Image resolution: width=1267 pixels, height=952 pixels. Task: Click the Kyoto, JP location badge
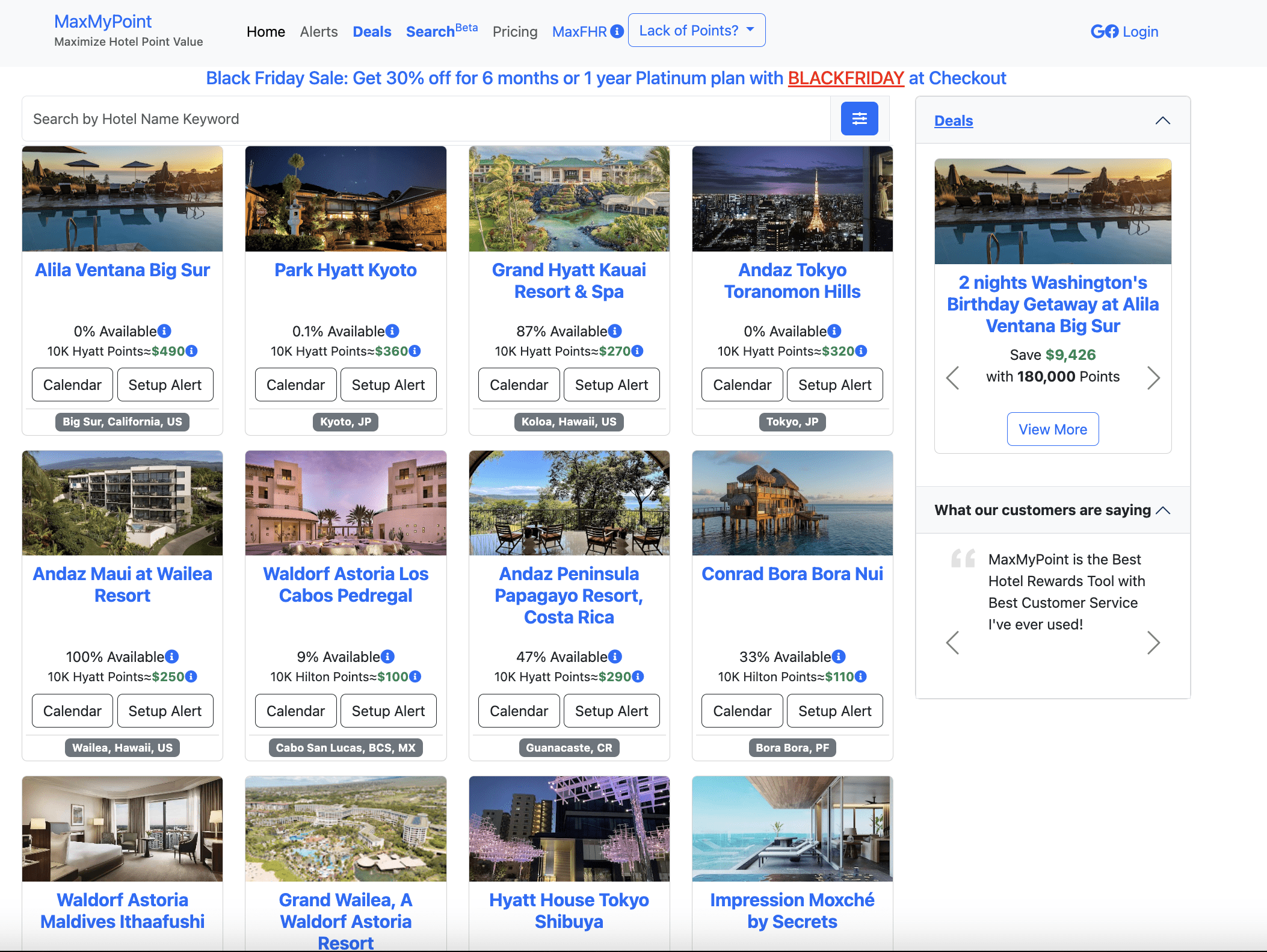coord(346,421)
